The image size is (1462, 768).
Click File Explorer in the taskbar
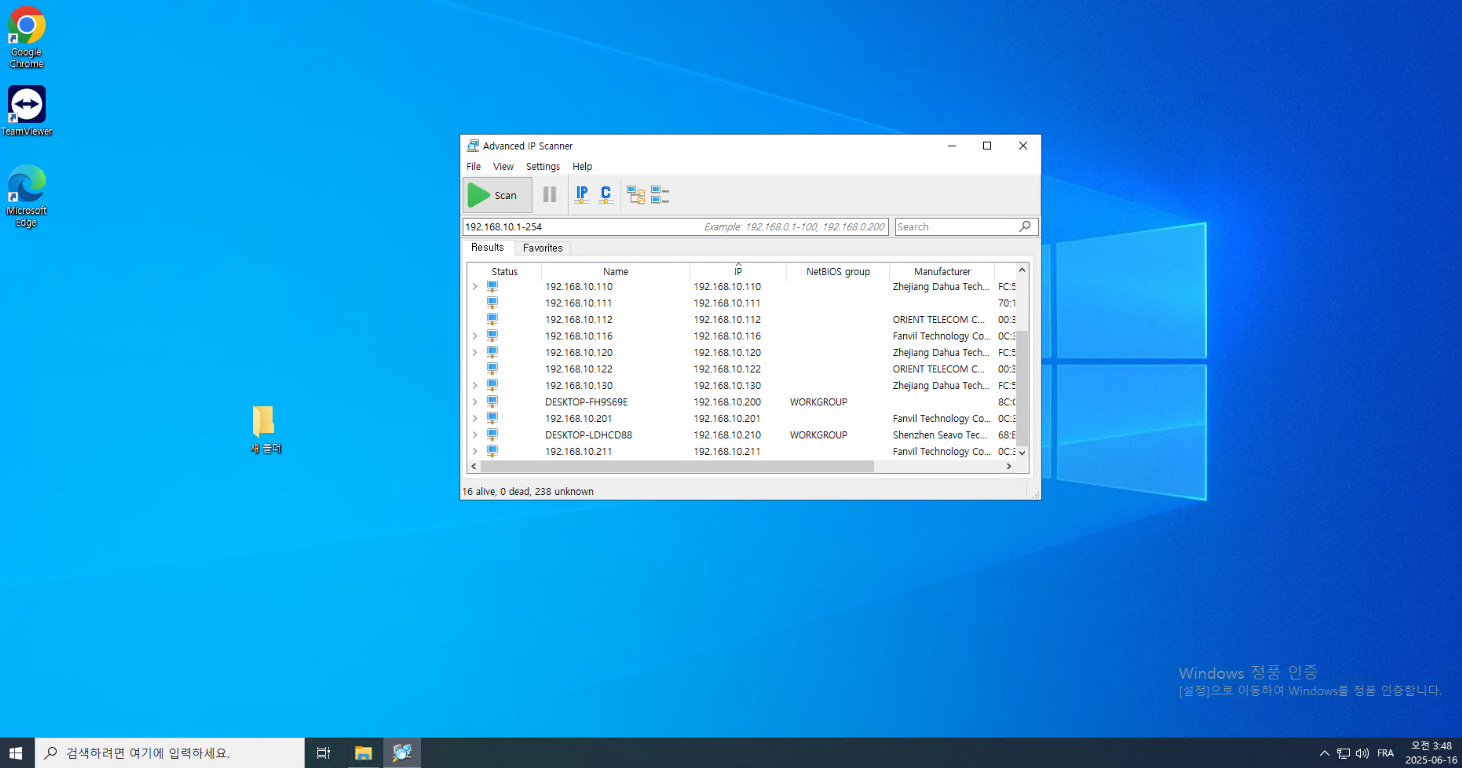363,753
